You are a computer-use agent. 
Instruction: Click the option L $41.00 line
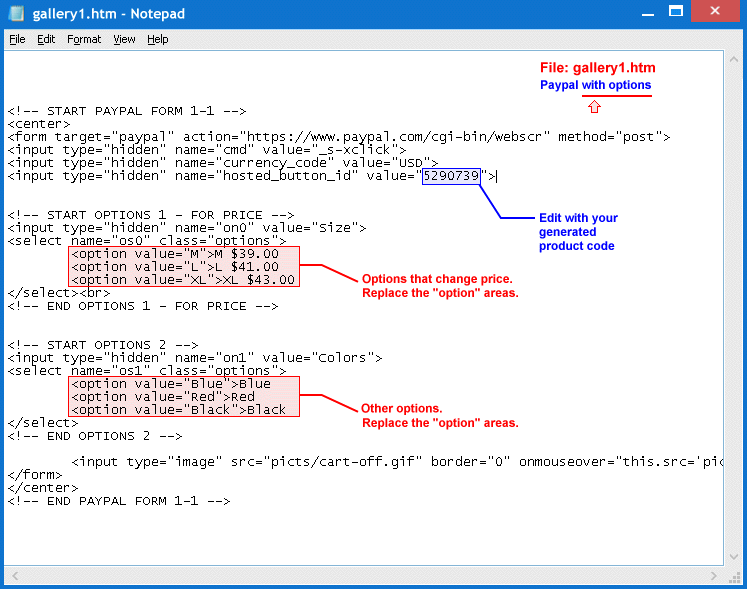click(175, 267)
